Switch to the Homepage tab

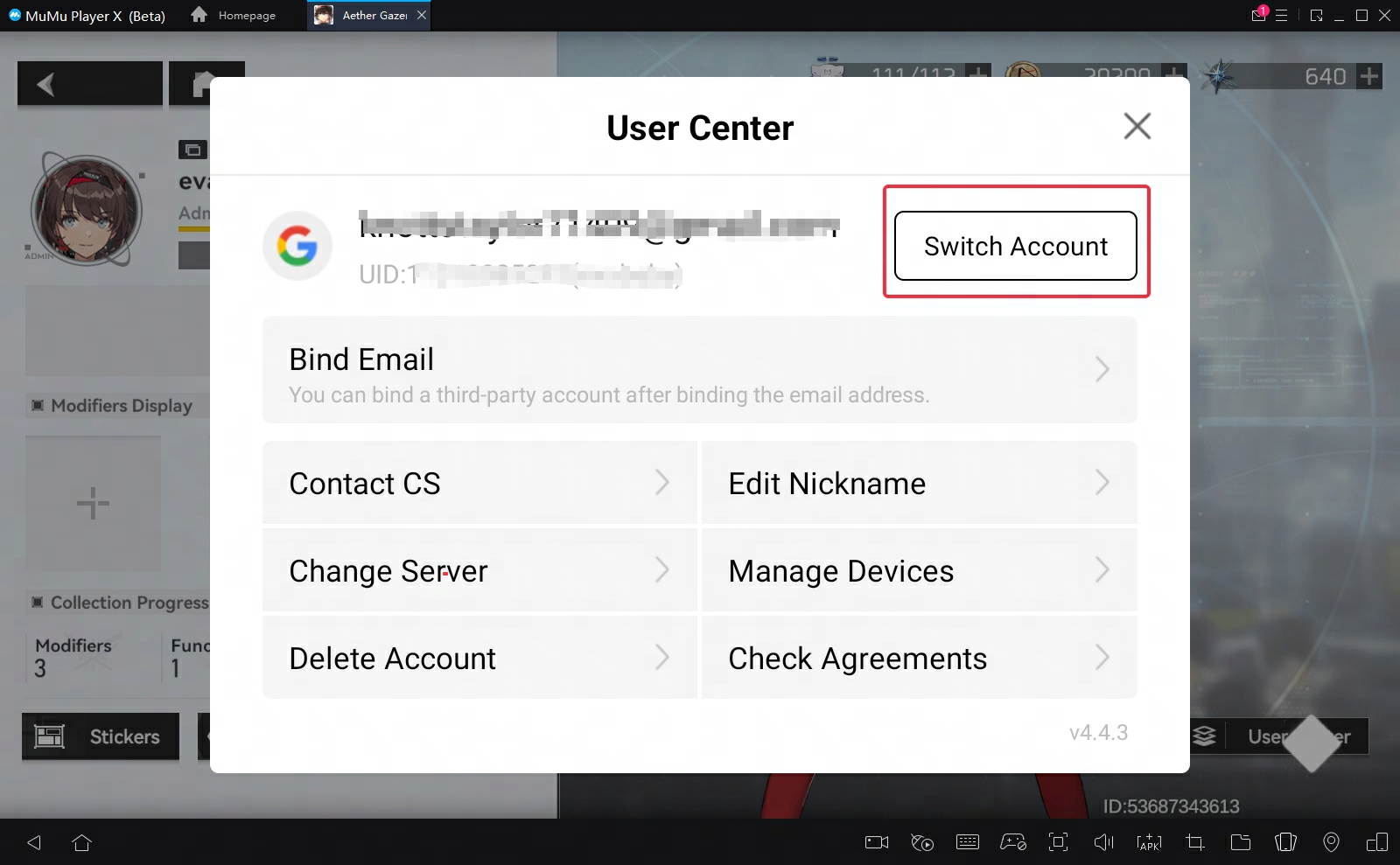(234, 16)
